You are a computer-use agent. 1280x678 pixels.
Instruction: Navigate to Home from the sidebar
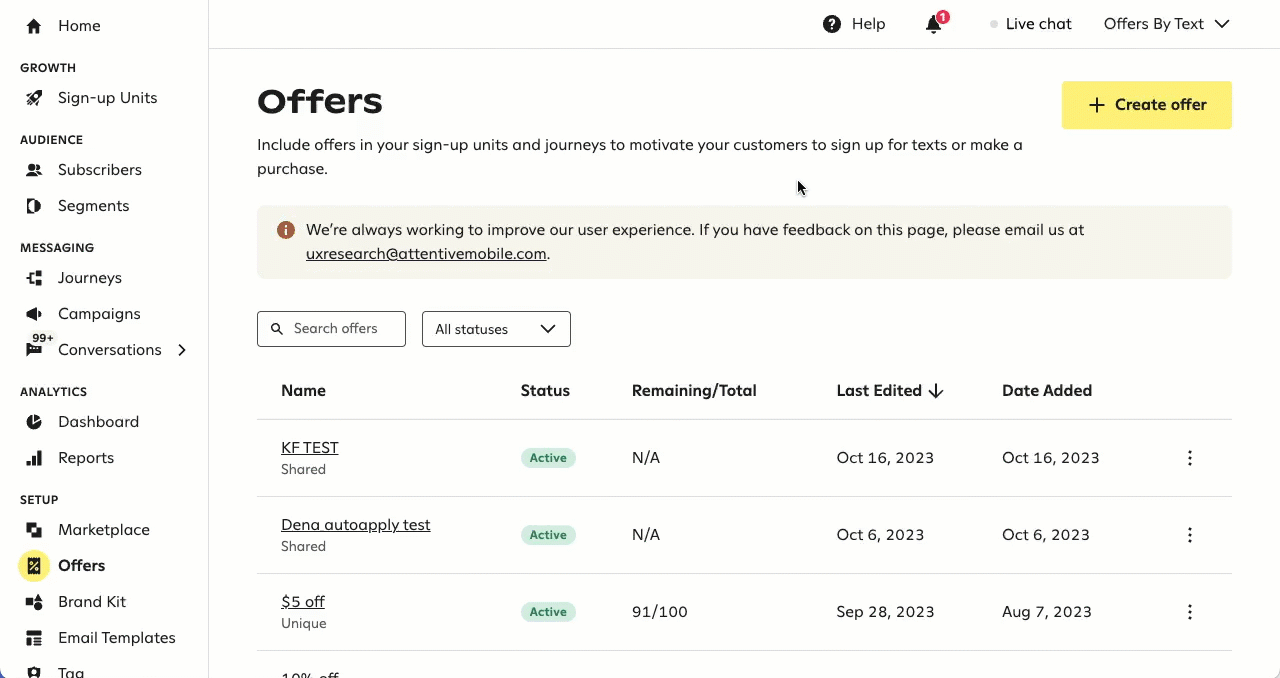[x=79, y=25]
